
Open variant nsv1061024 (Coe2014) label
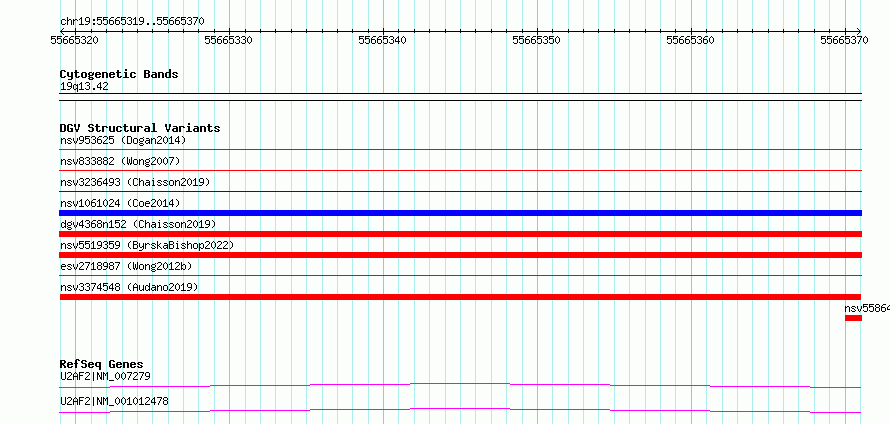pos(120,203)
